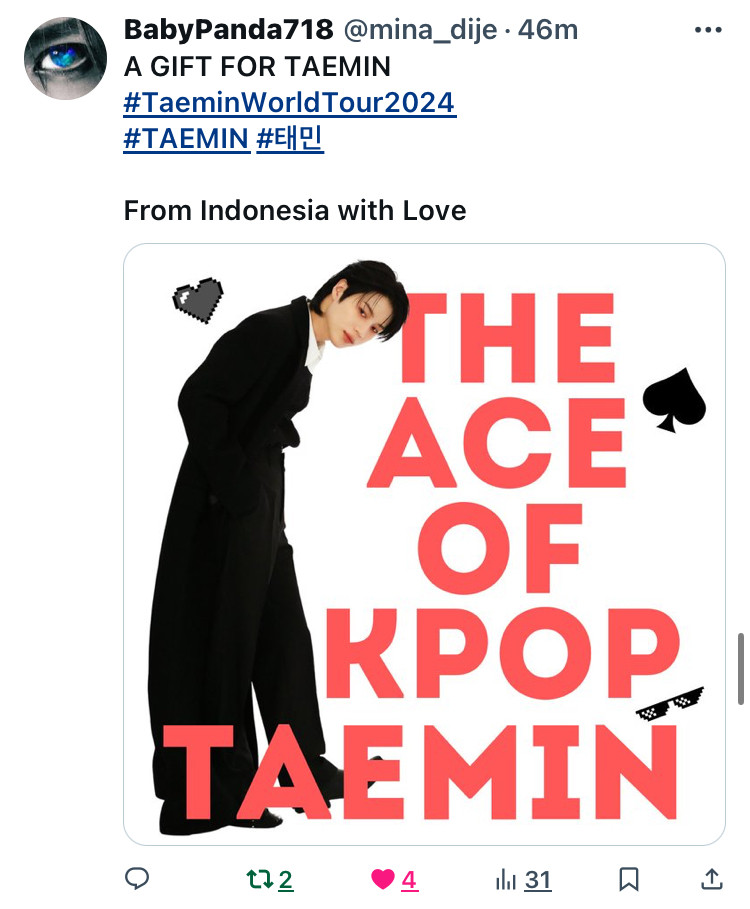Click the tweet text 'From Indonesia with Love'
Screen dimensions: 750x909
295,210
